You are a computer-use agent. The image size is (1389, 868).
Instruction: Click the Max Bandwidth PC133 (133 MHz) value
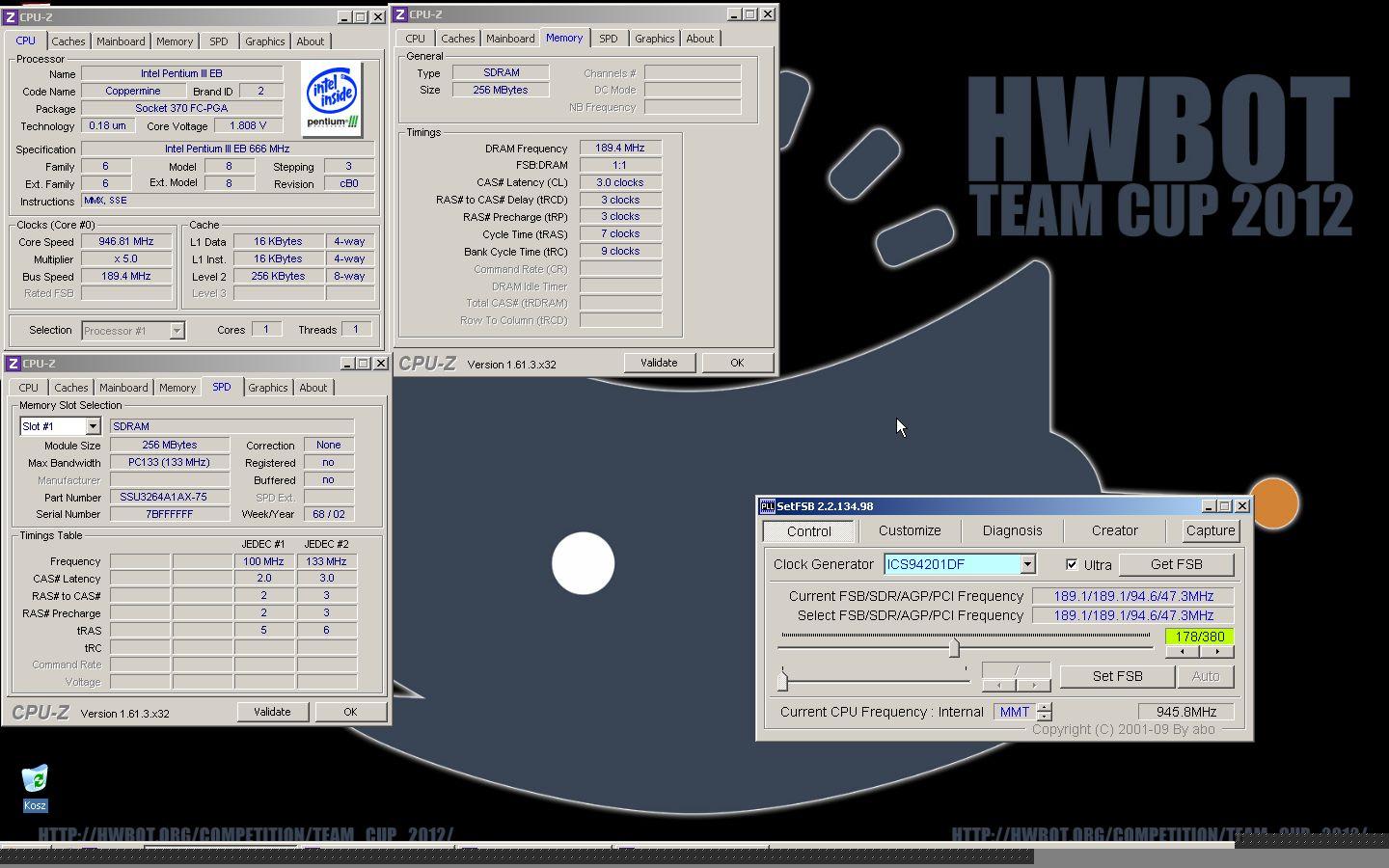click(x=170, y=462)
